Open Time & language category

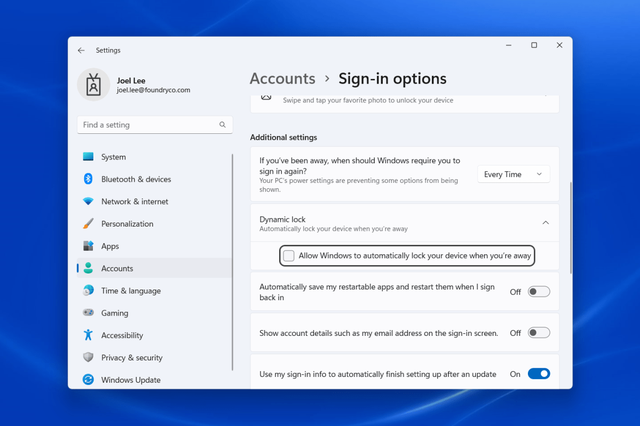[x=154, y=290]
